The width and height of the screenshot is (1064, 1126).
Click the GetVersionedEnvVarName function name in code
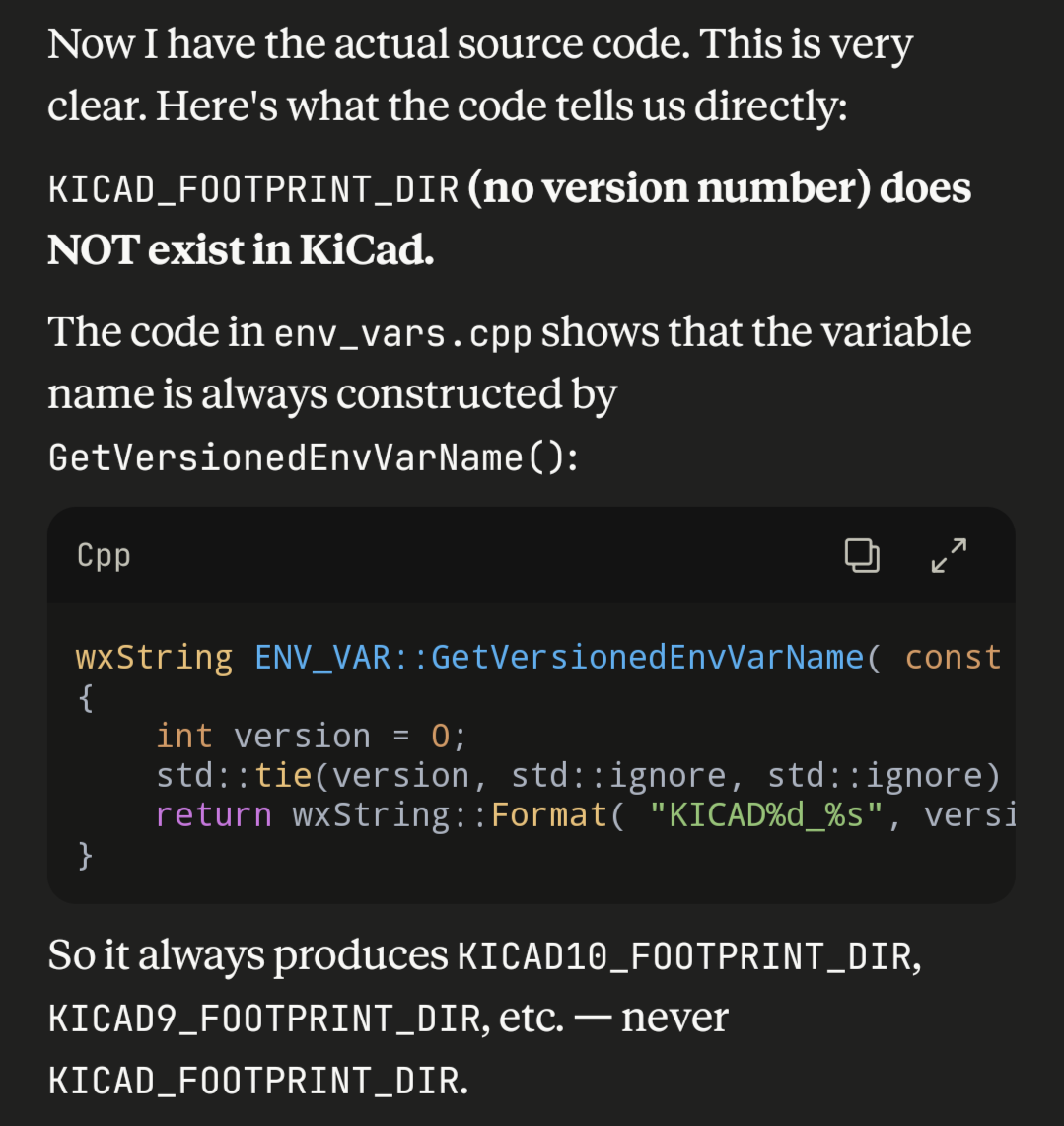(647, 657)
